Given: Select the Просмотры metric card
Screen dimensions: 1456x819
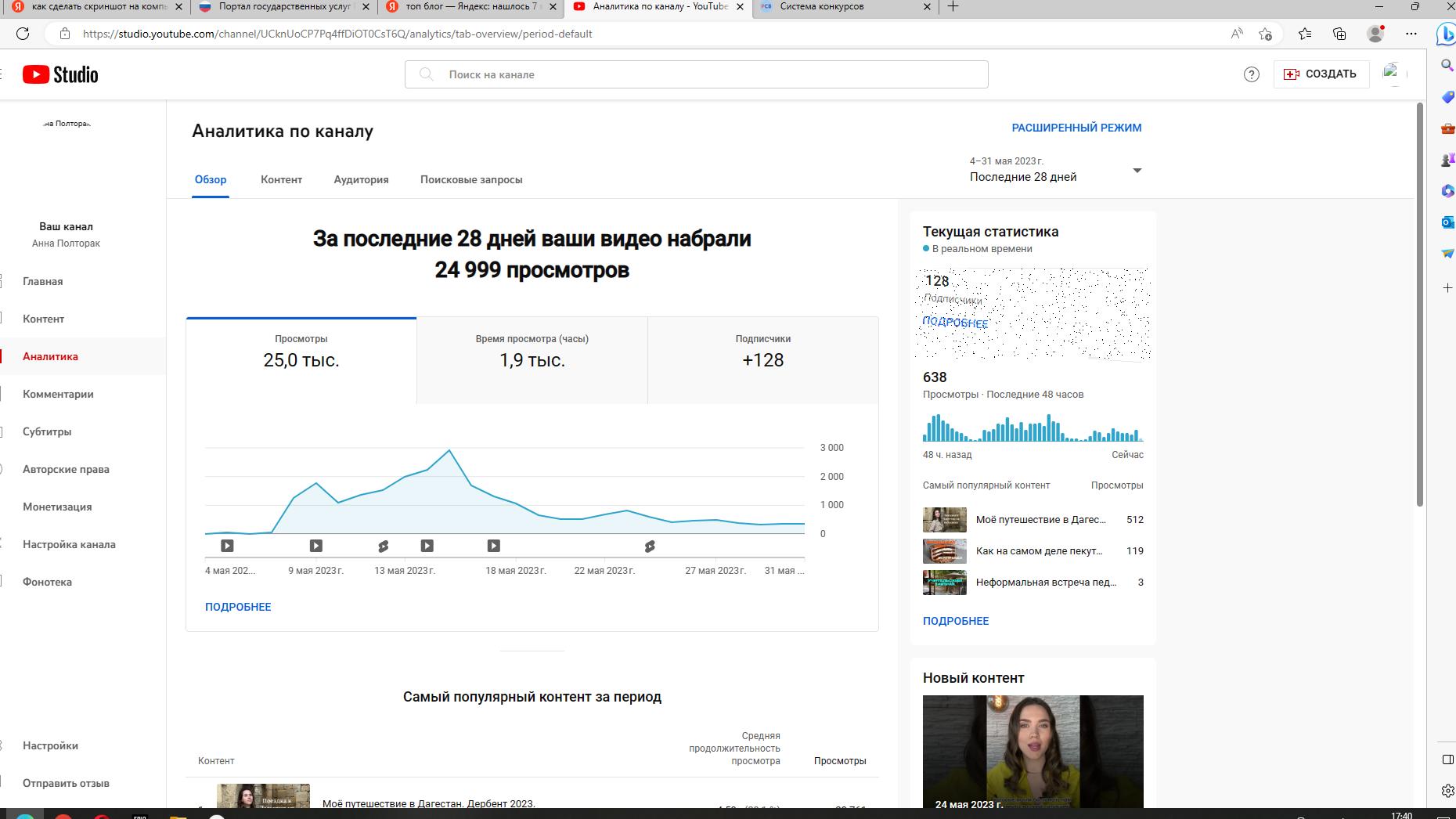Looking at the screenshot, I should click(x=301, y=360).
